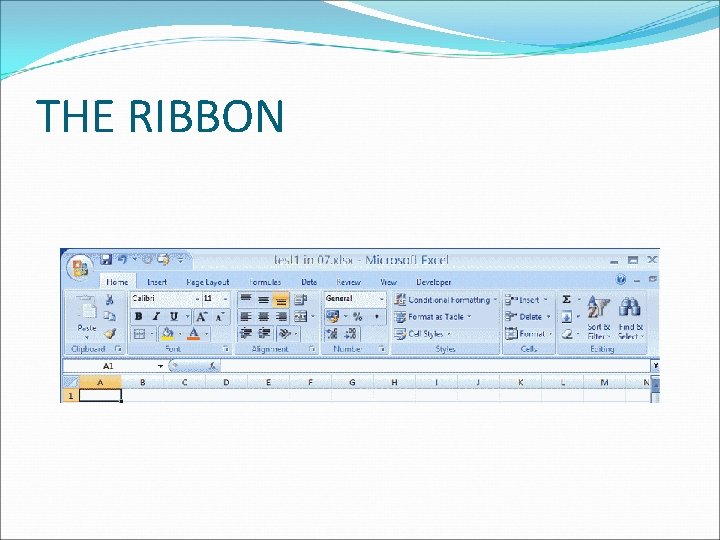
Task: Toggle Align Text Left
Action: click(x=246, y=316)
